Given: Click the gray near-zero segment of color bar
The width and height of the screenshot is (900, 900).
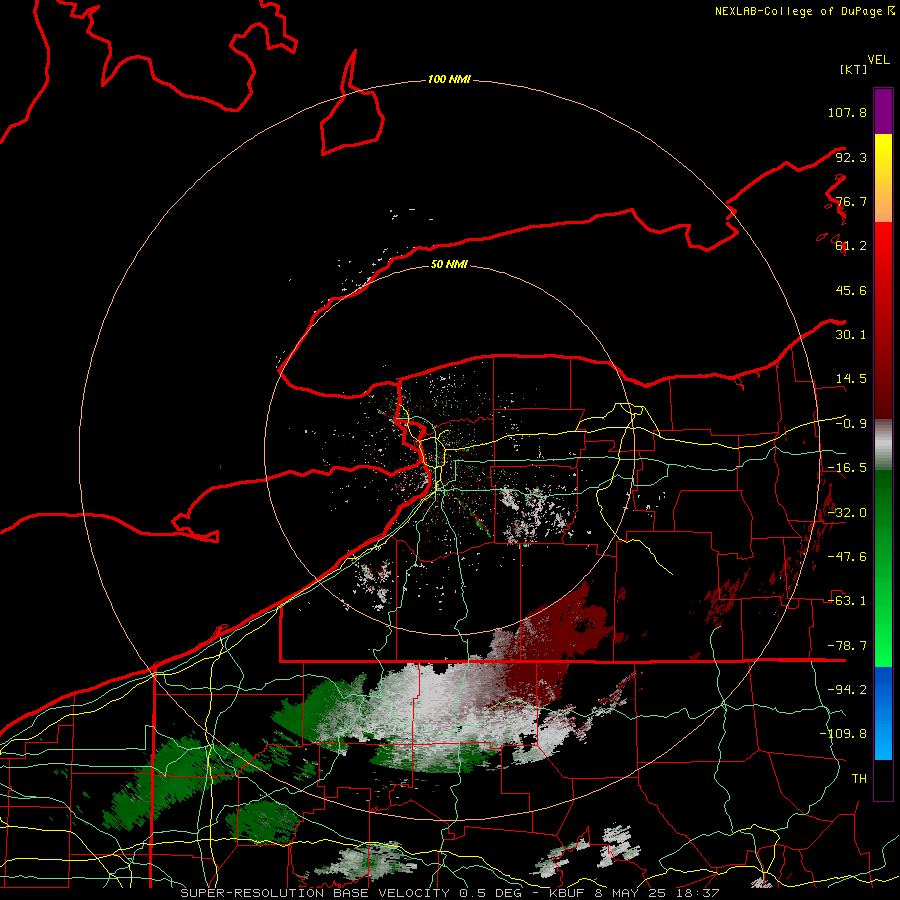Looking at the screenshot, I should coord(883,445).
